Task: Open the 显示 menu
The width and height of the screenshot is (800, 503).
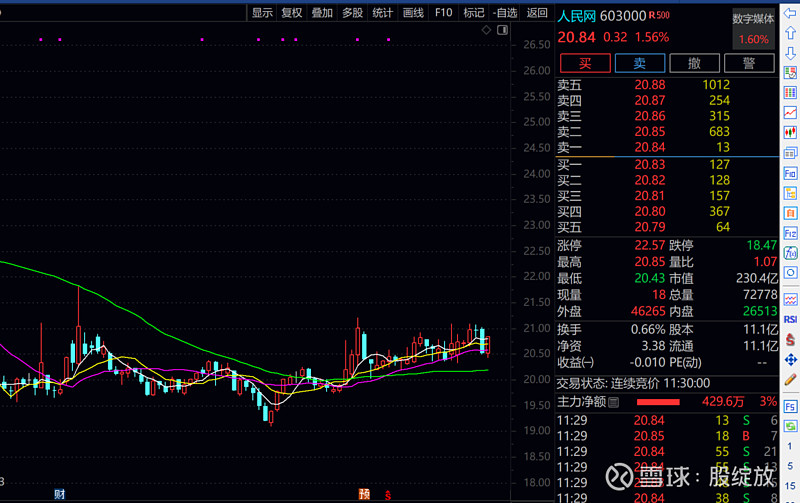Action: pyautogui.click(x=262, y=13)
